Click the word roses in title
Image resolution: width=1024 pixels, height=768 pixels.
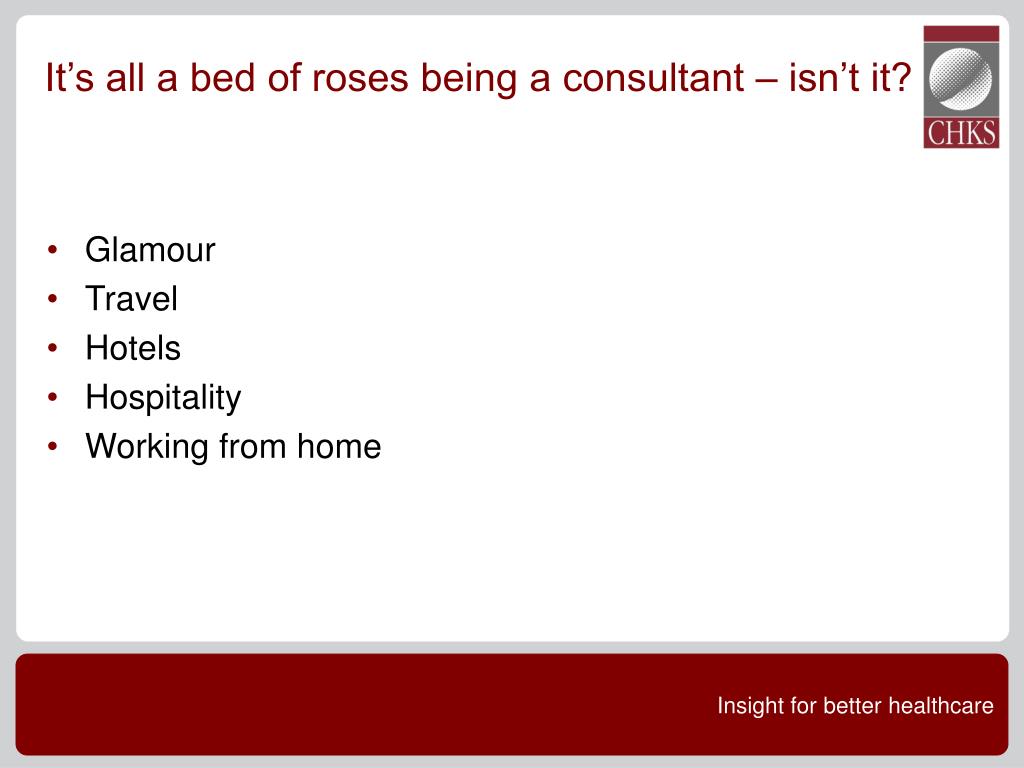point(360,79)
